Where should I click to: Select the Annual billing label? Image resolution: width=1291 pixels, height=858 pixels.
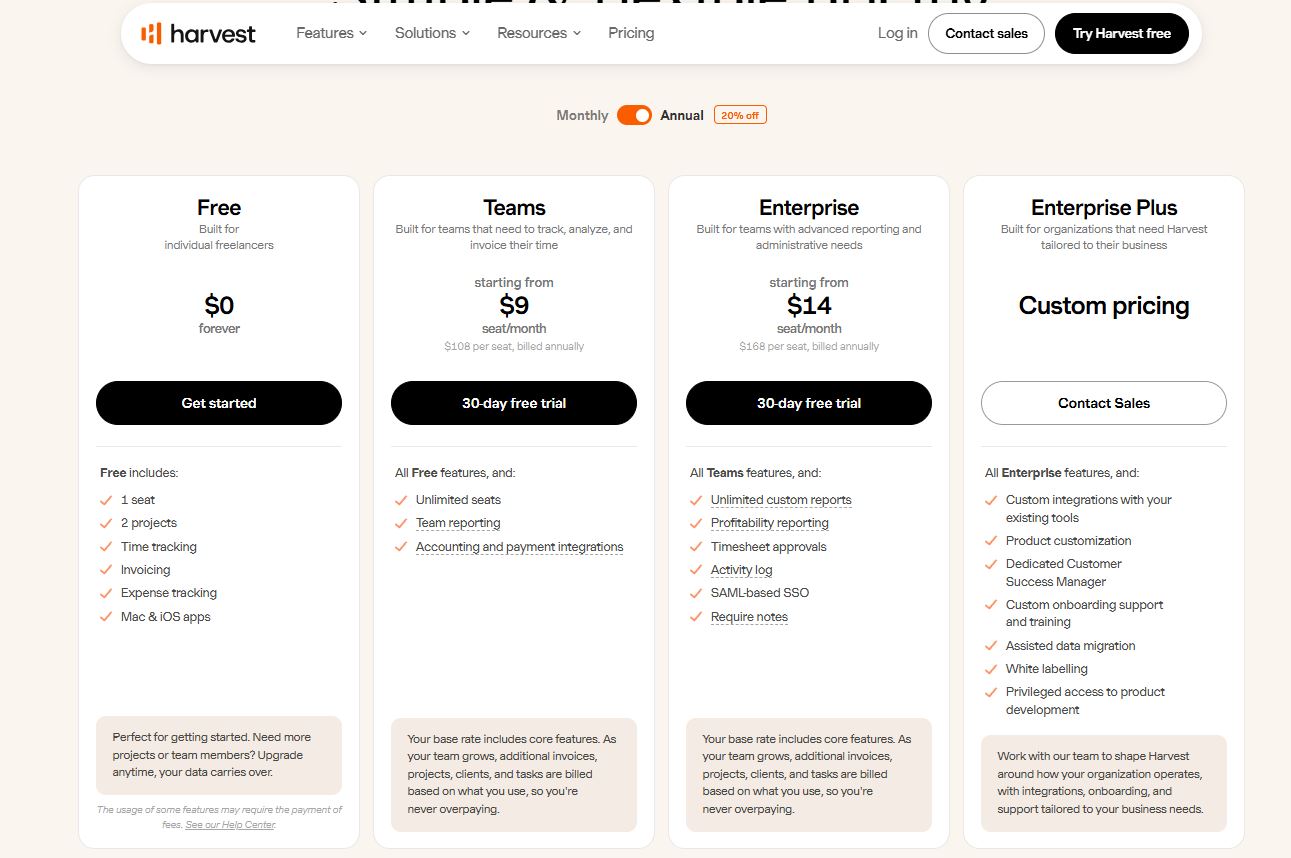click(682, 115)
